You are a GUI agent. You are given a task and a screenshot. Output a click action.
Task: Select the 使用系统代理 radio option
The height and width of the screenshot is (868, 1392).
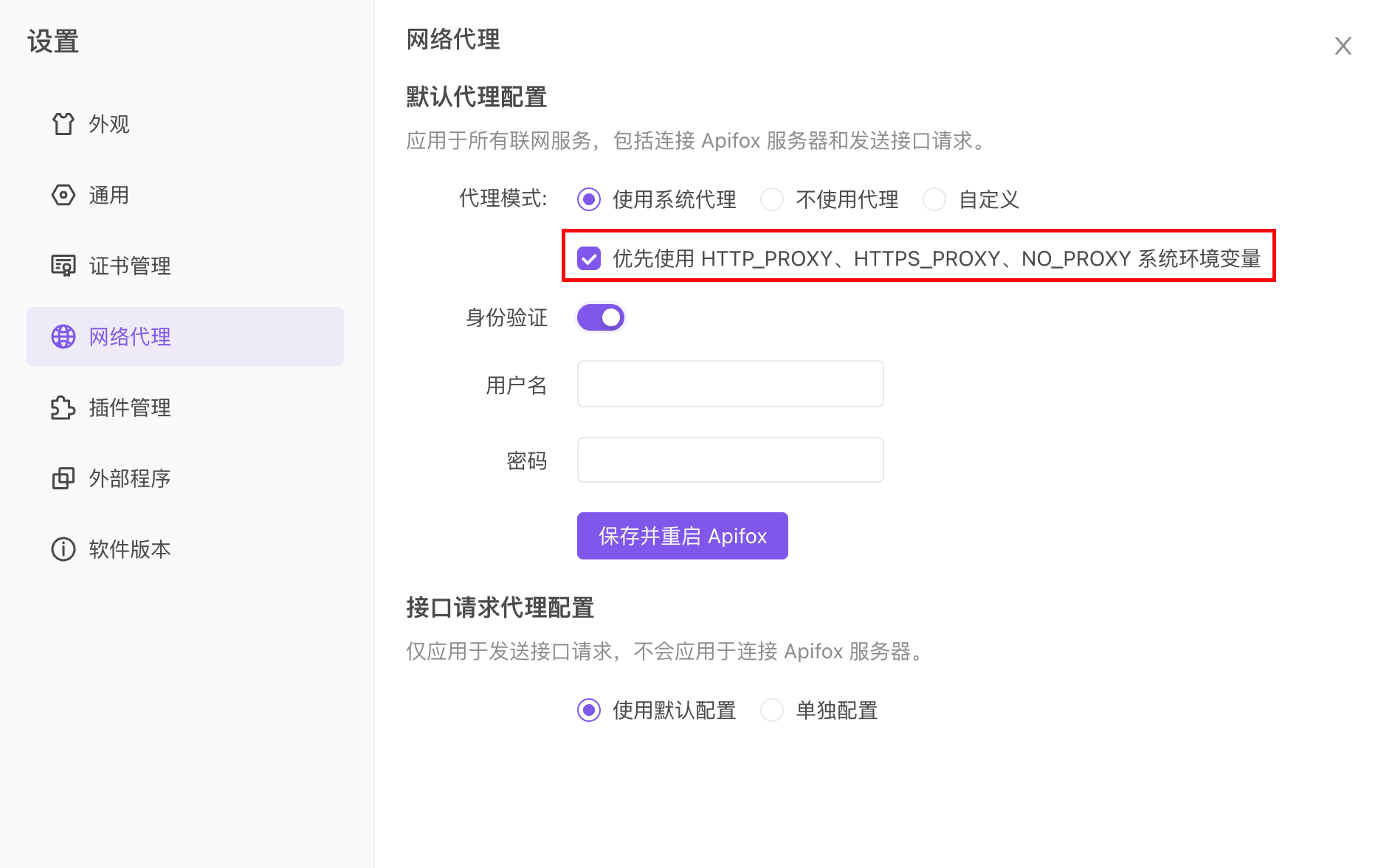[589, 199]
